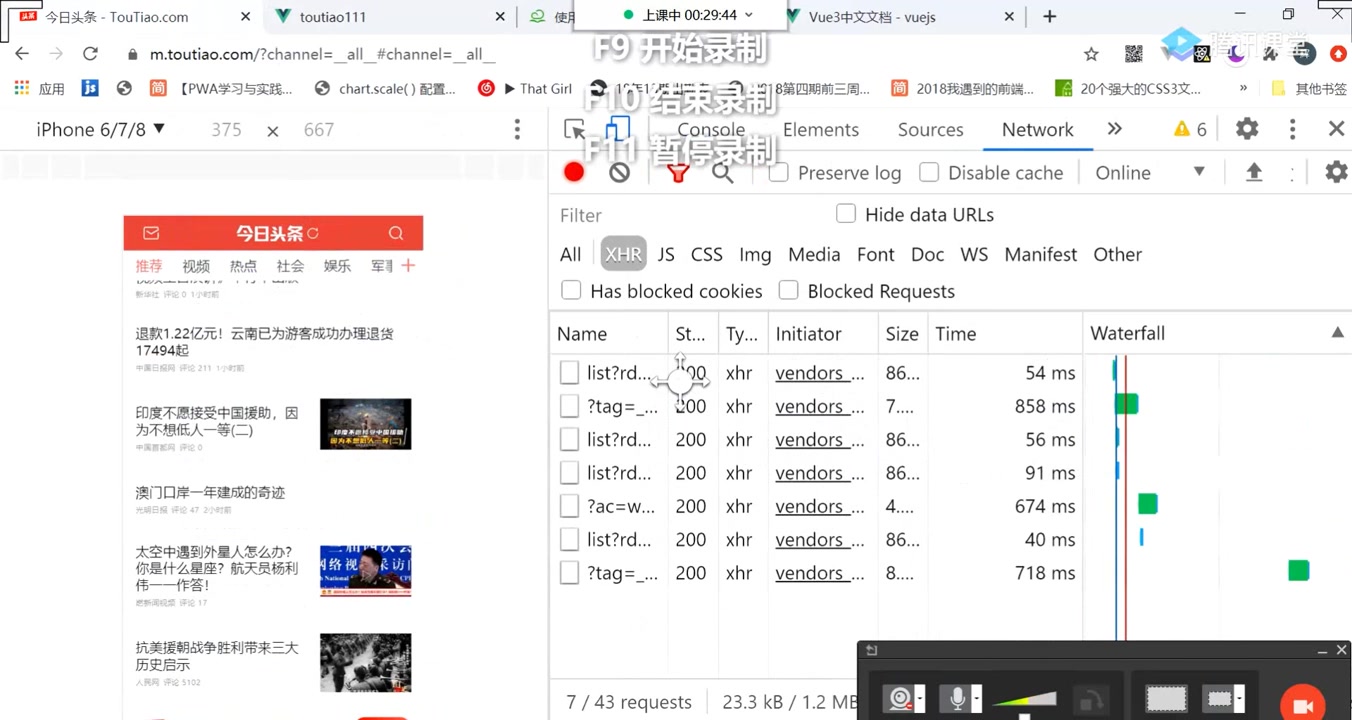The height and width of the screenshot is (720, 1352).
Task: Tick checkbox for first list?rd... request row
Action: tap(569, 373)
